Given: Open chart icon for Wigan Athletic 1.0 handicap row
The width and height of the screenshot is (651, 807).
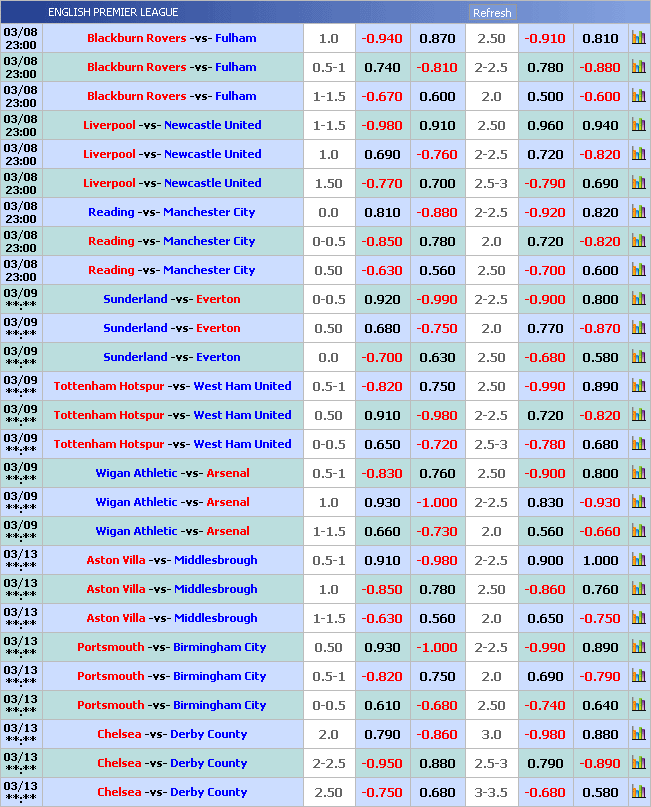Looking at the screenshot, I should coord(639,501).
